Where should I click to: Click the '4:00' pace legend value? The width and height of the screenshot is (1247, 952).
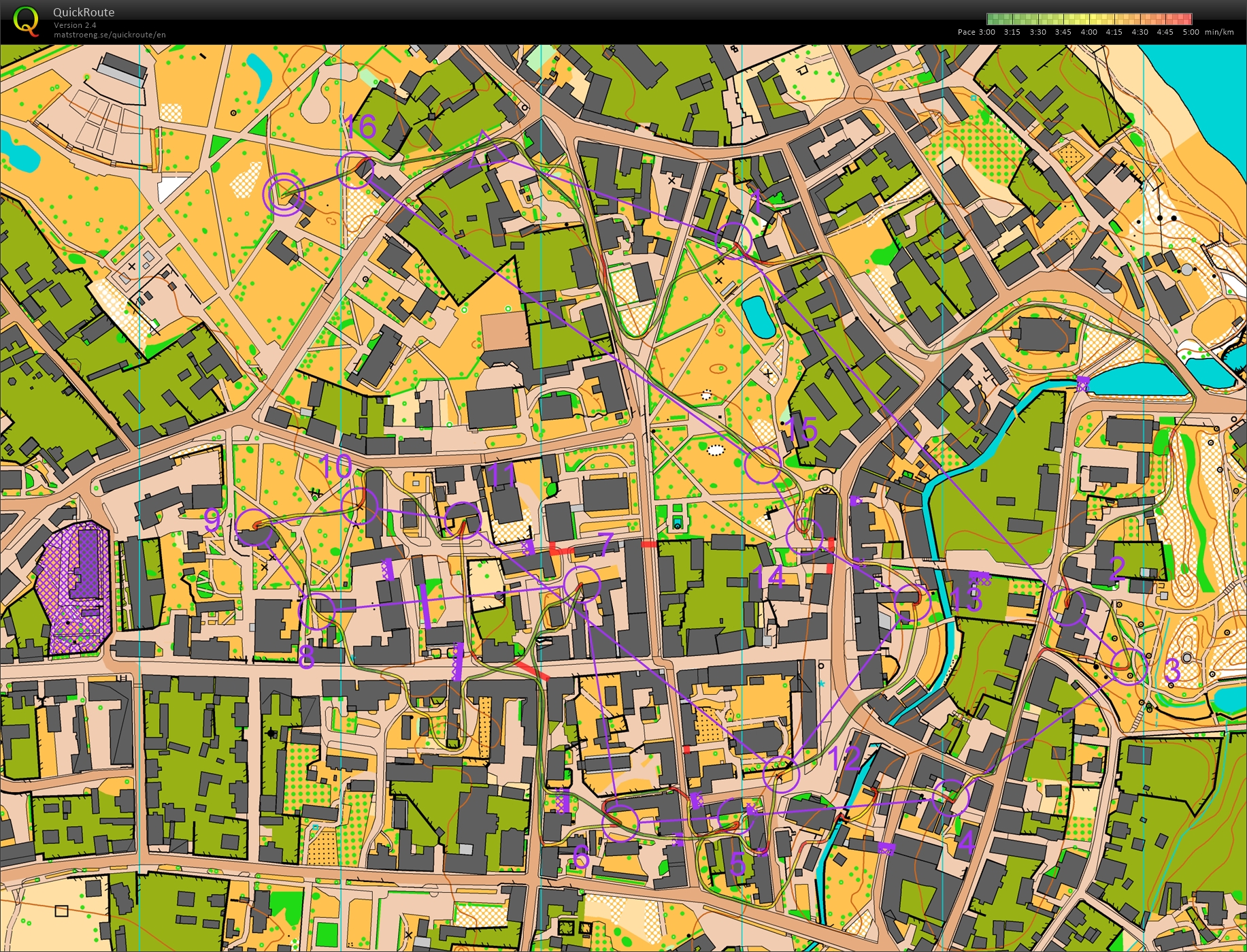(1088, 32)
